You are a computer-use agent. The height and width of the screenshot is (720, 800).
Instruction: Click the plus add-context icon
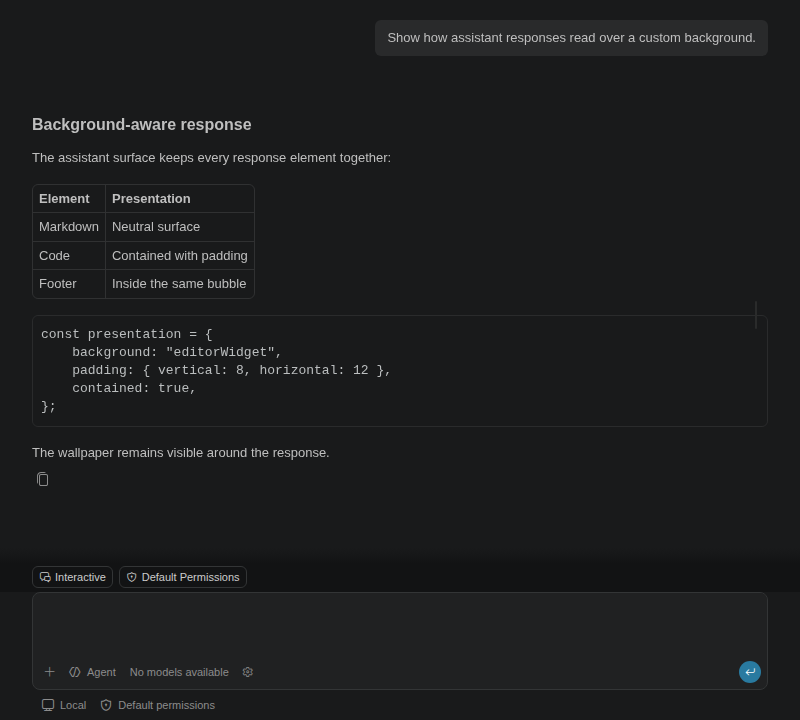click(49, 672)
